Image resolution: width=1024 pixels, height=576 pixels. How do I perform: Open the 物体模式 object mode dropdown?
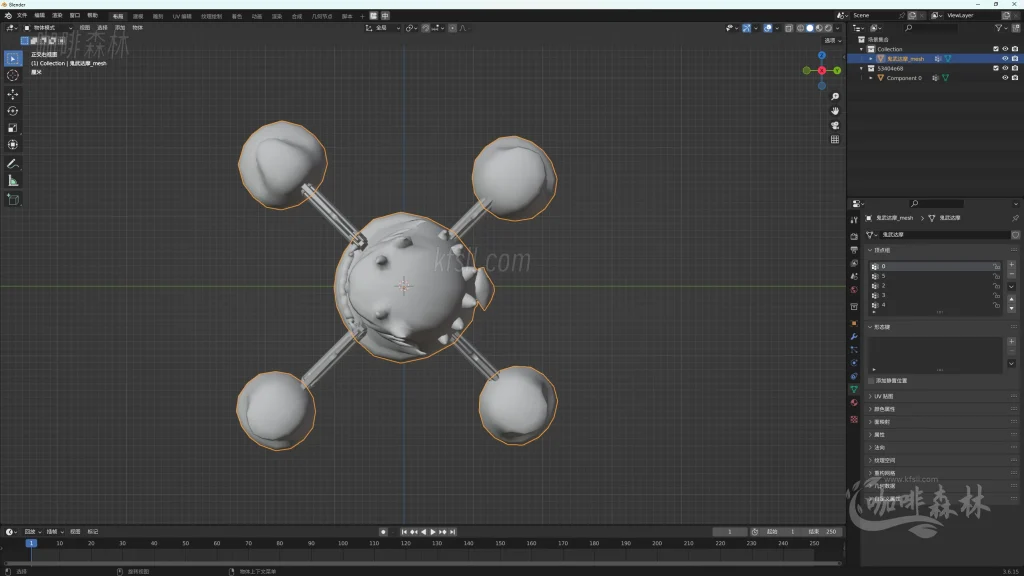coord(50,28)
